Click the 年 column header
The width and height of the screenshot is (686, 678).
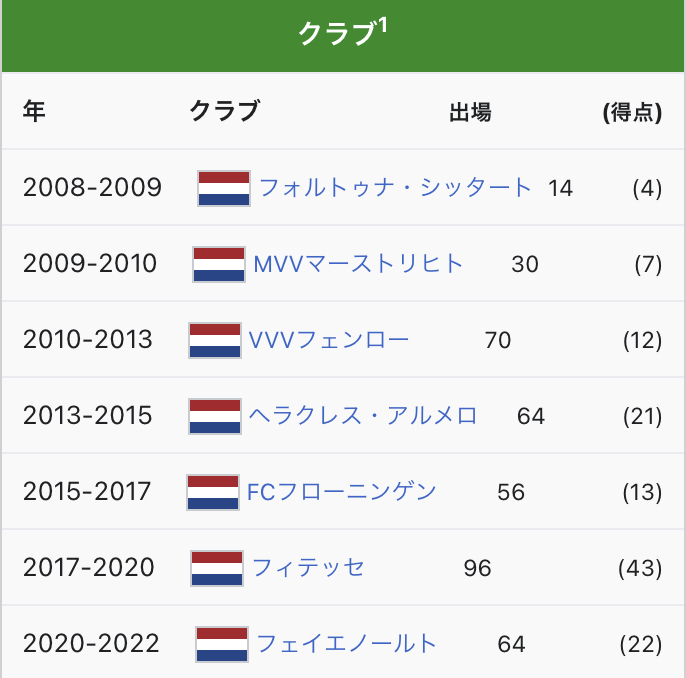pyautogui.click(x=34, y=112)
